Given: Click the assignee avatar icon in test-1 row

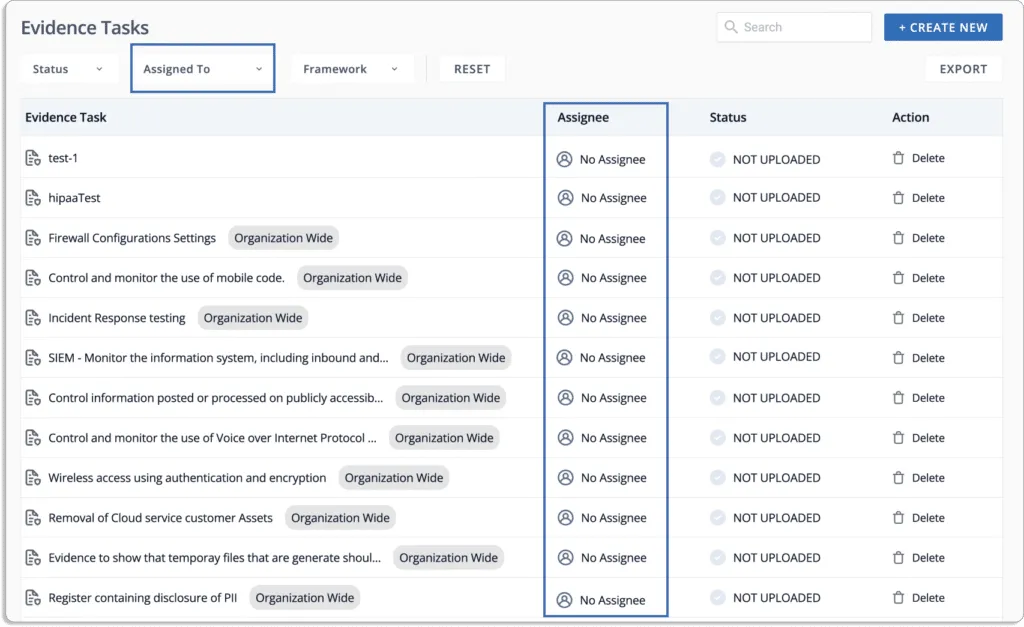Looking at the screenshot, I should click(x=564, y=159).
